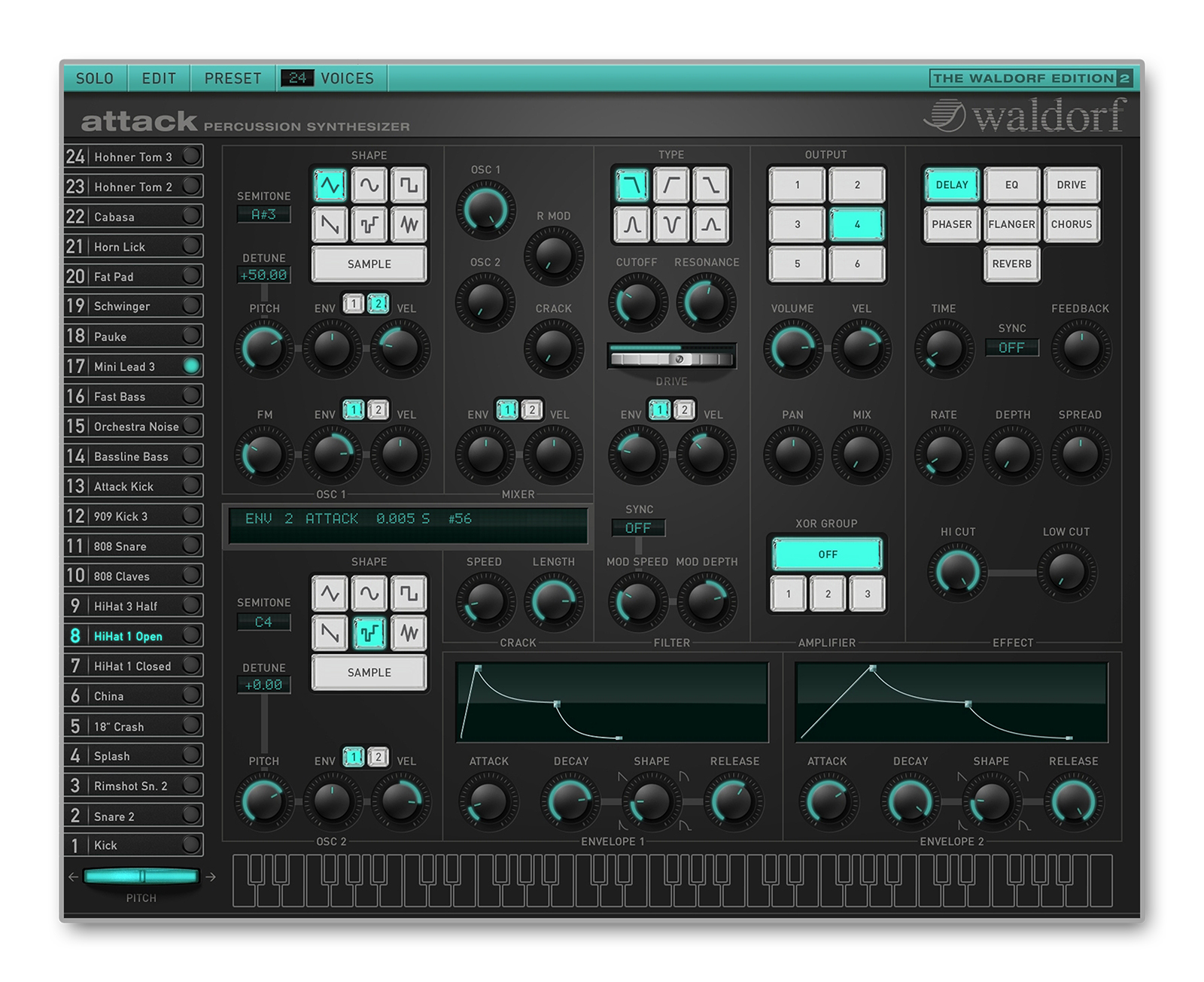The image size is (1204, 982).
Task: Toggle Mini Lead 3 slot indicator
Action: click(x=192, y=366)
